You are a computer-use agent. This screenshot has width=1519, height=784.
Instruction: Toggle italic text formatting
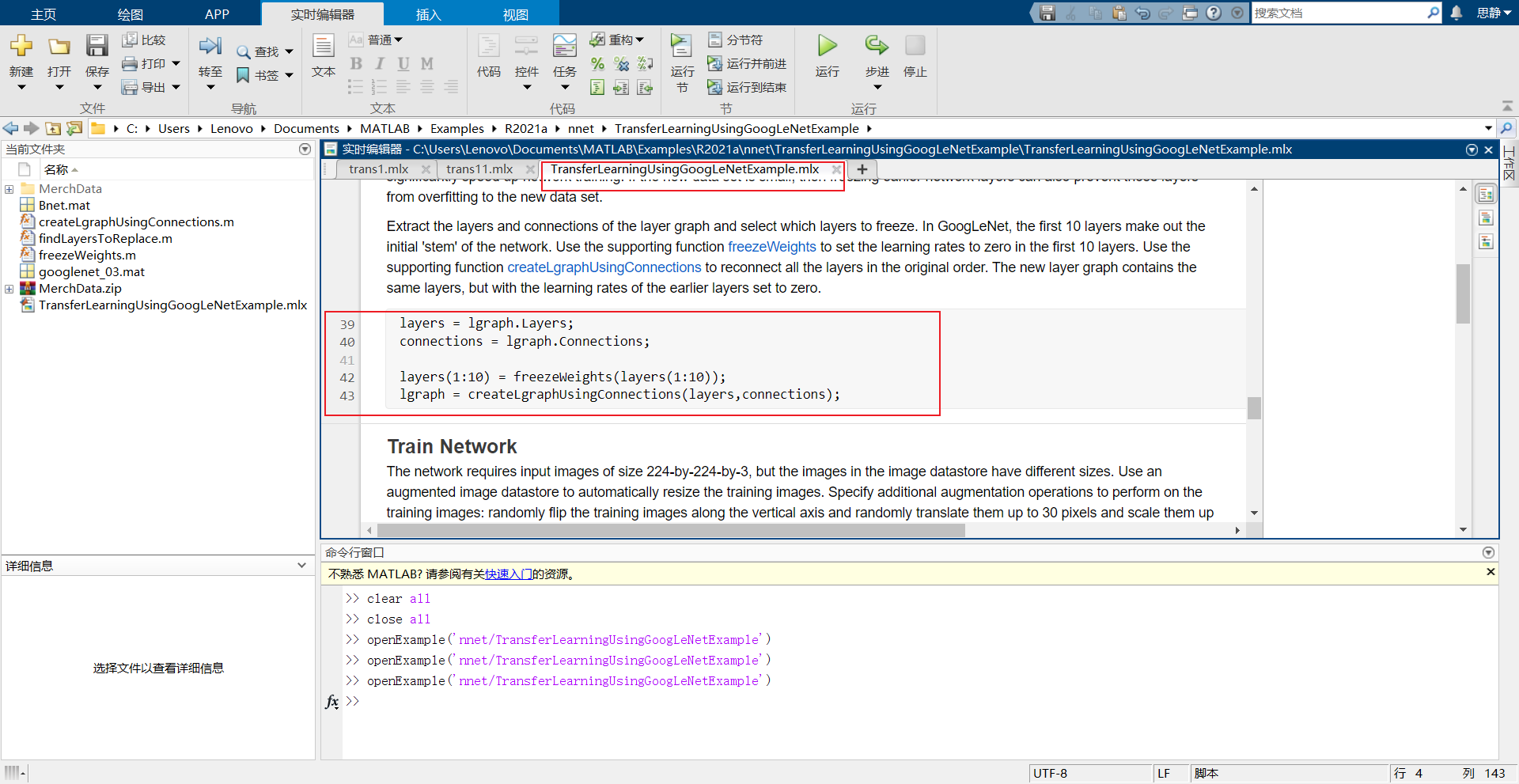point(380,64)
